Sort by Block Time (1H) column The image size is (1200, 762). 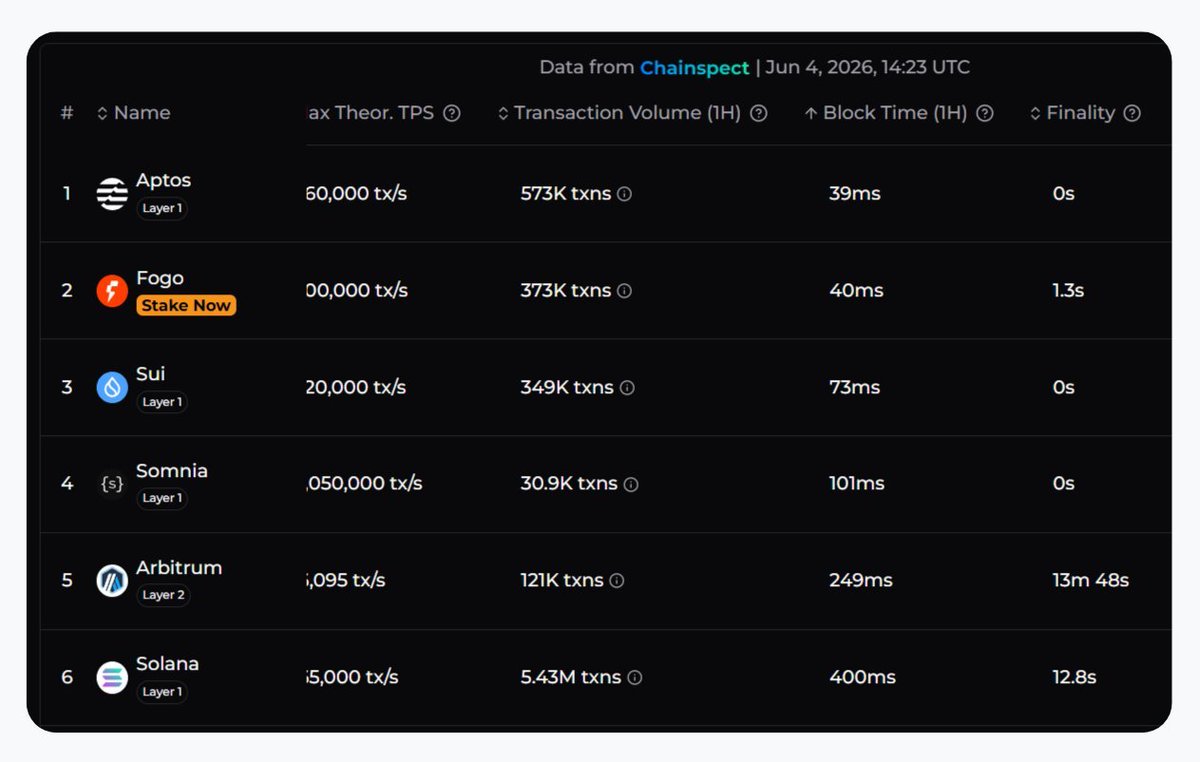[x=886, y=113]
